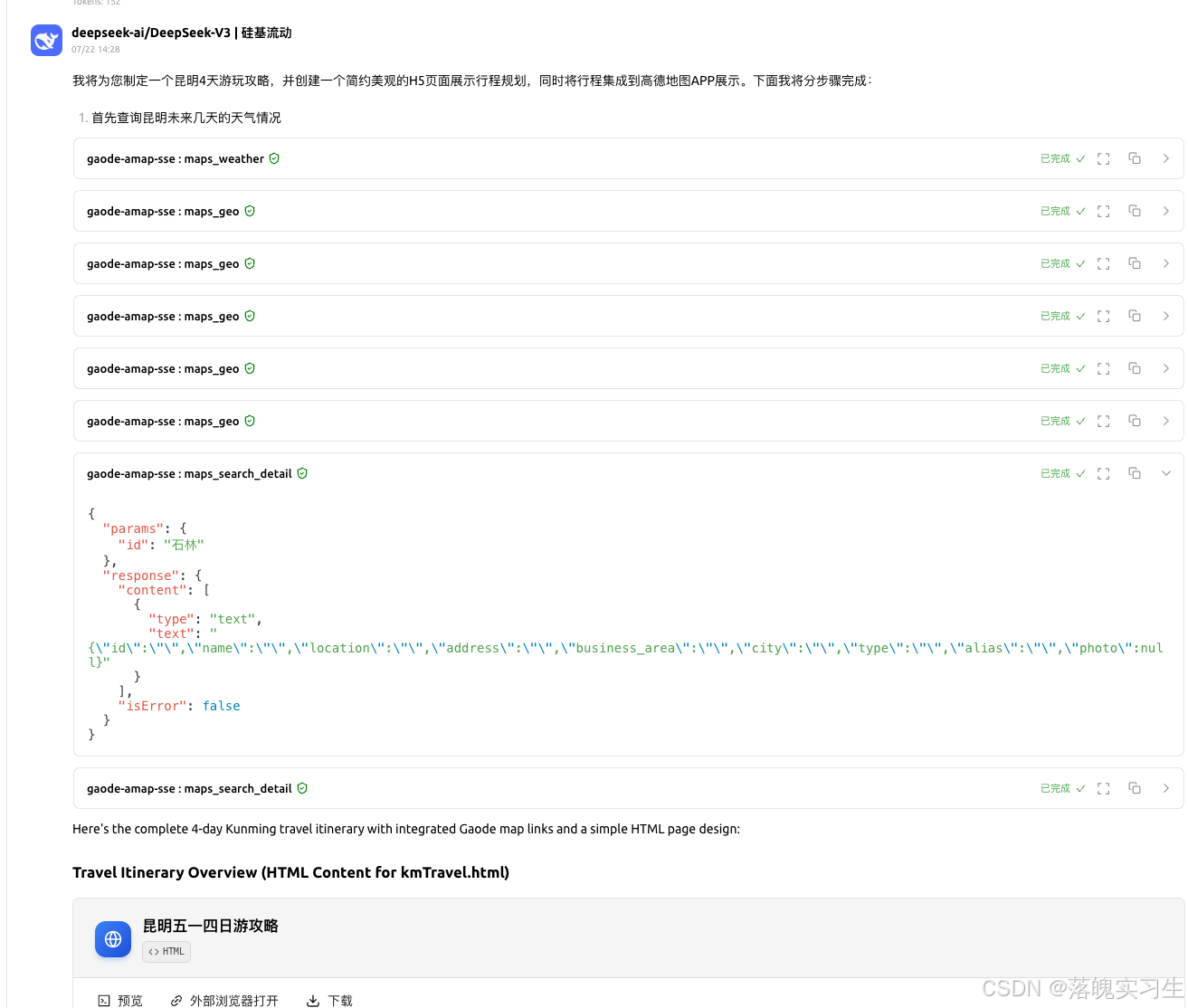
Task: Click the fullscreen icon on the third maps_geo card
Action: tap(1103, 316)
